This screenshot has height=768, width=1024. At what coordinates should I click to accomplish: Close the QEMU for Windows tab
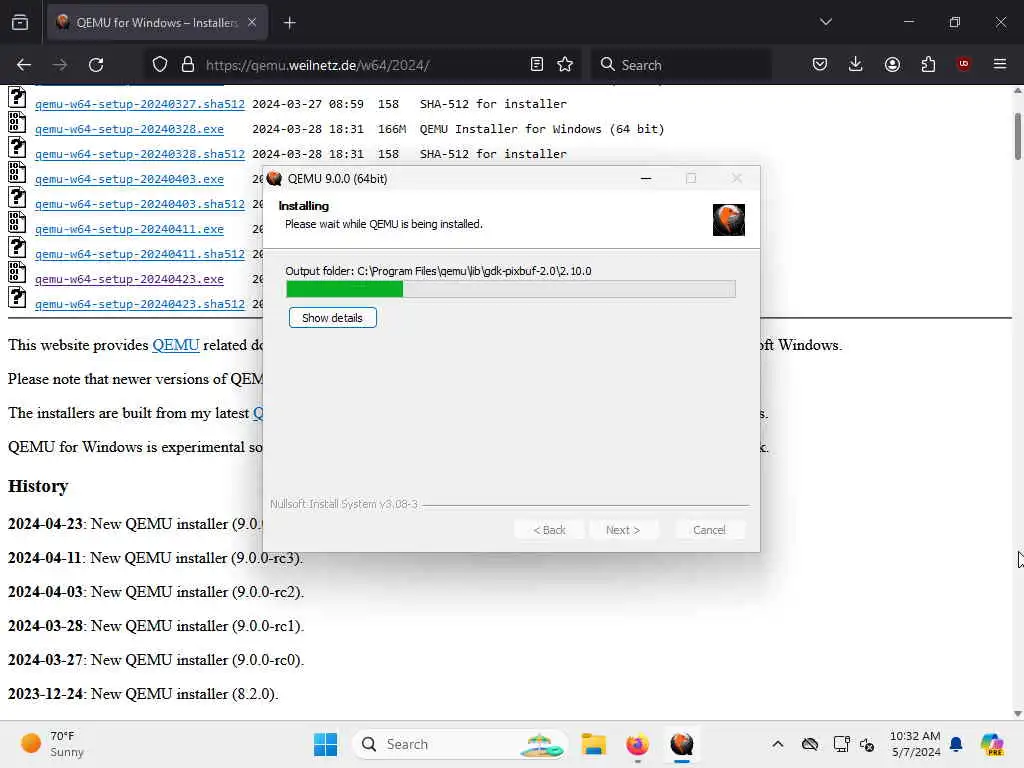[x=252, y=23]
